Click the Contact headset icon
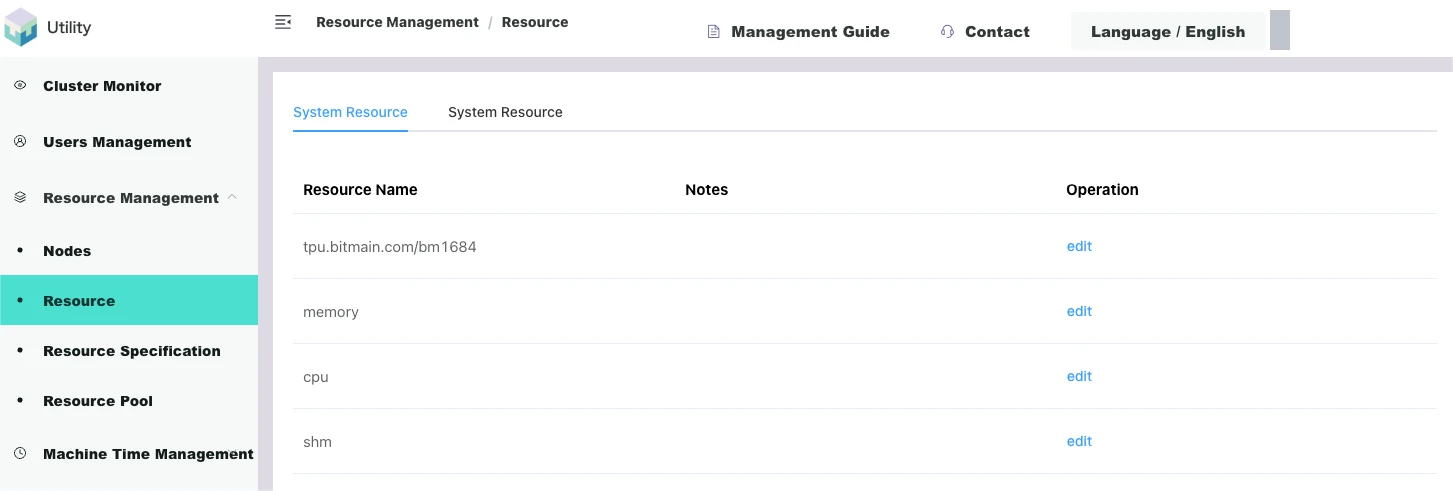 (947, 32)
